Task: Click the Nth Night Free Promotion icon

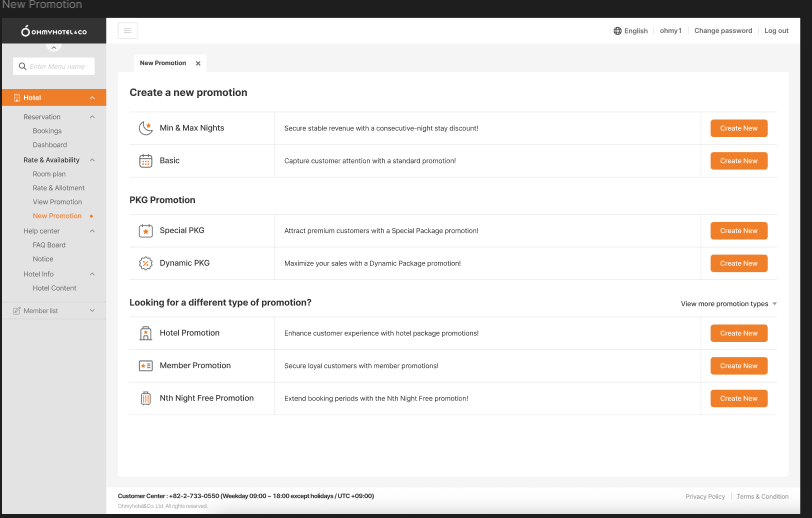Action: pos(146,398)
